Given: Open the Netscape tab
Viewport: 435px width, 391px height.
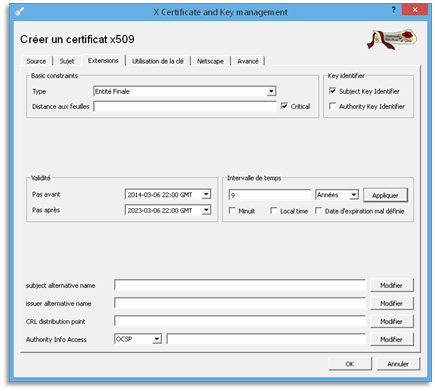Looking at the screenshot, I should pos(210,61).
